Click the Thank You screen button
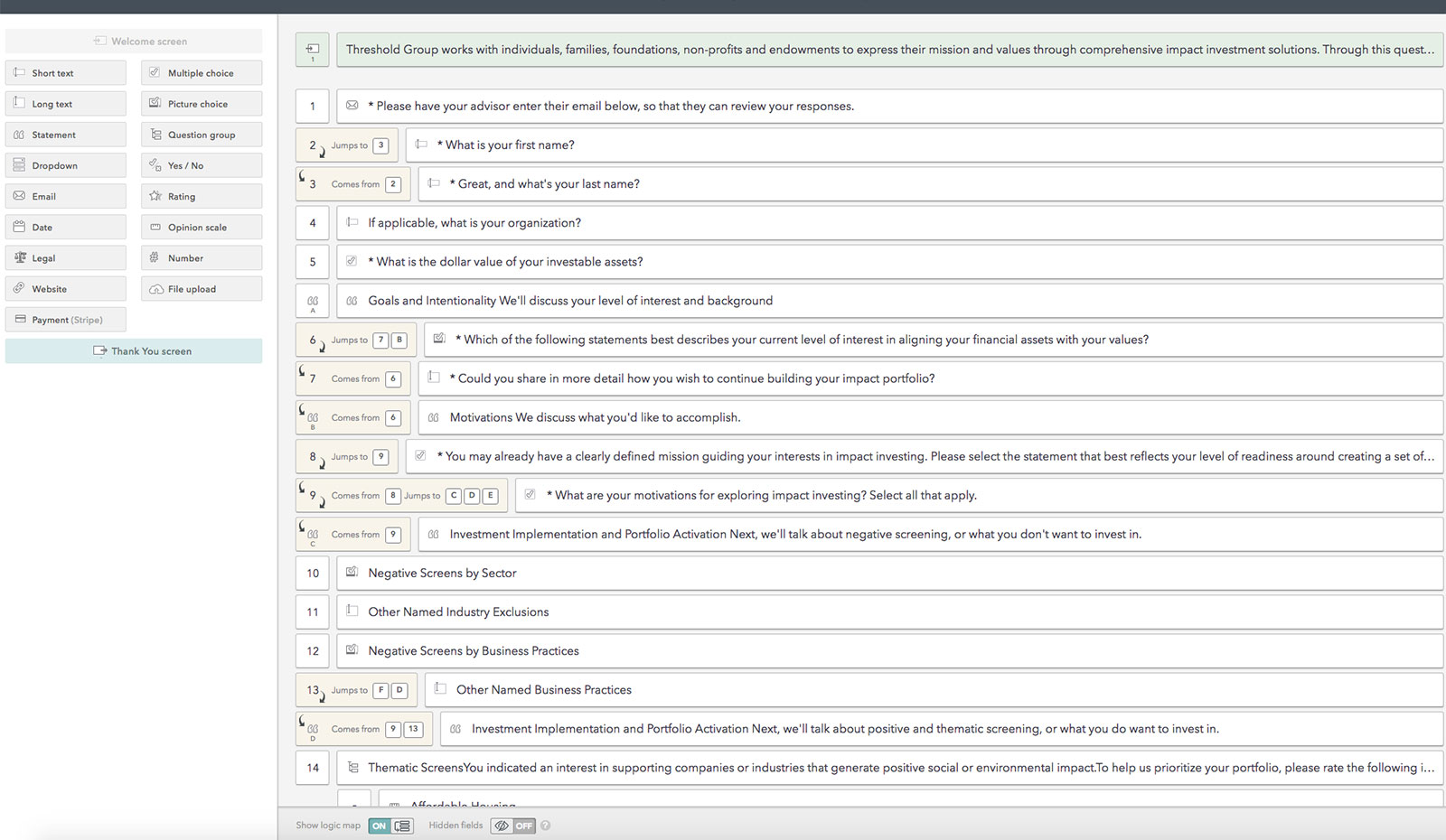The height and width of the screenshot is (840, 1446). 134,350
